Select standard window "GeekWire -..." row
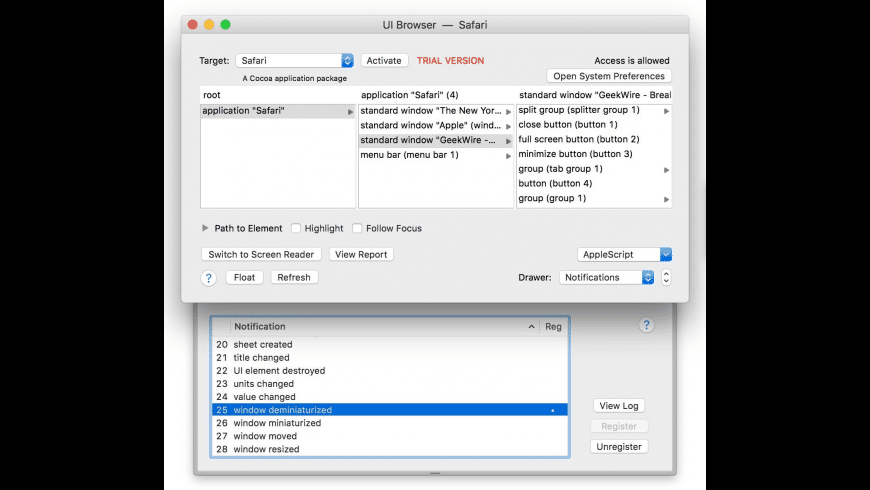Viewport: 870px width, 490px height. coord(436,140)
